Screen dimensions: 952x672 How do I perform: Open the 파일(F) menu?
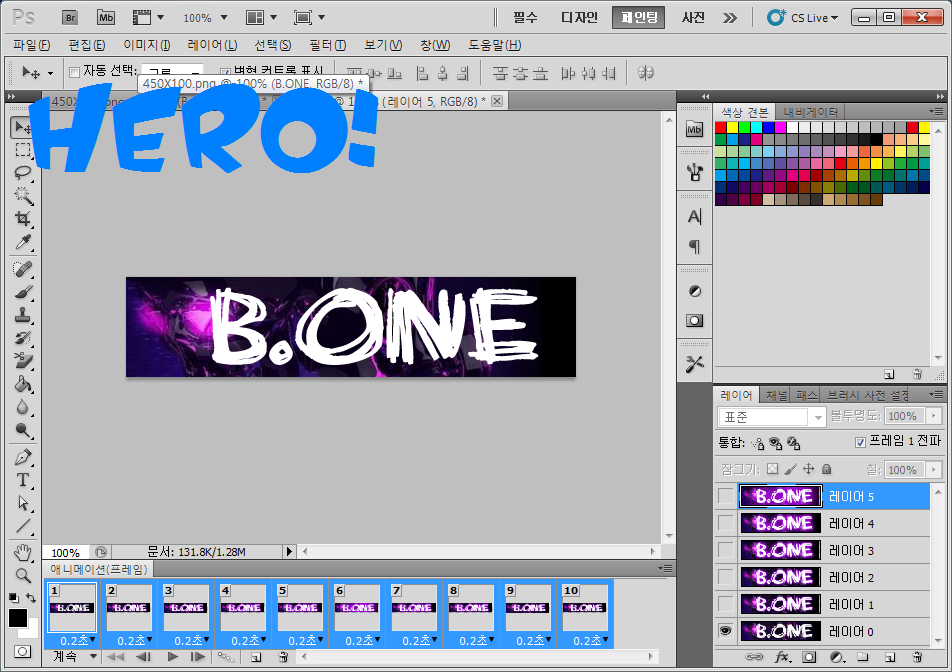tap(32, 45)
